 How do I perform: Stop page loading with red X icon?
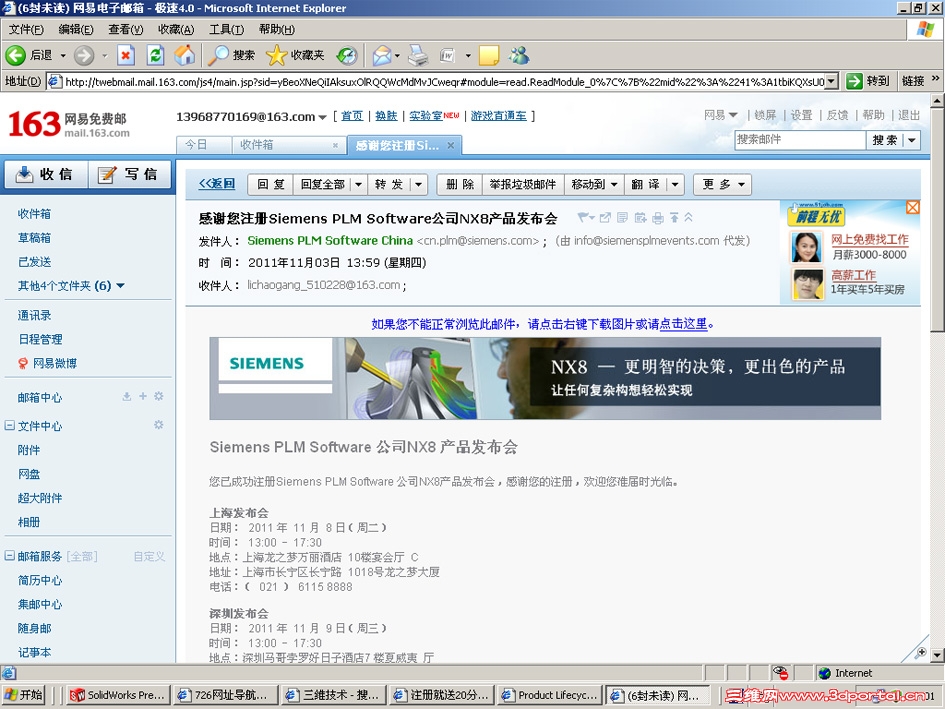(x=125, y=55)
